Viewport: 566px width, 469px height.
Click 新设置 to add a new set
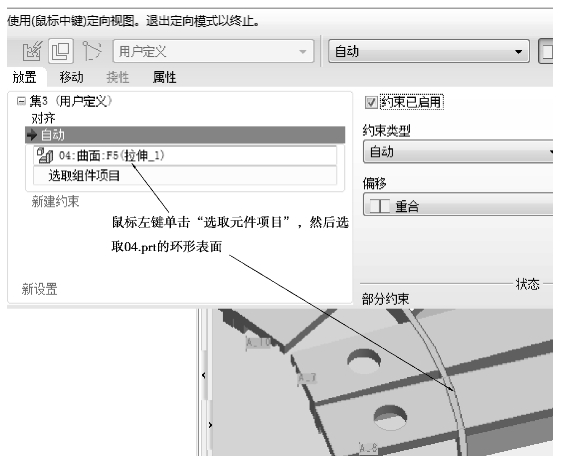(x=39, y=289)
